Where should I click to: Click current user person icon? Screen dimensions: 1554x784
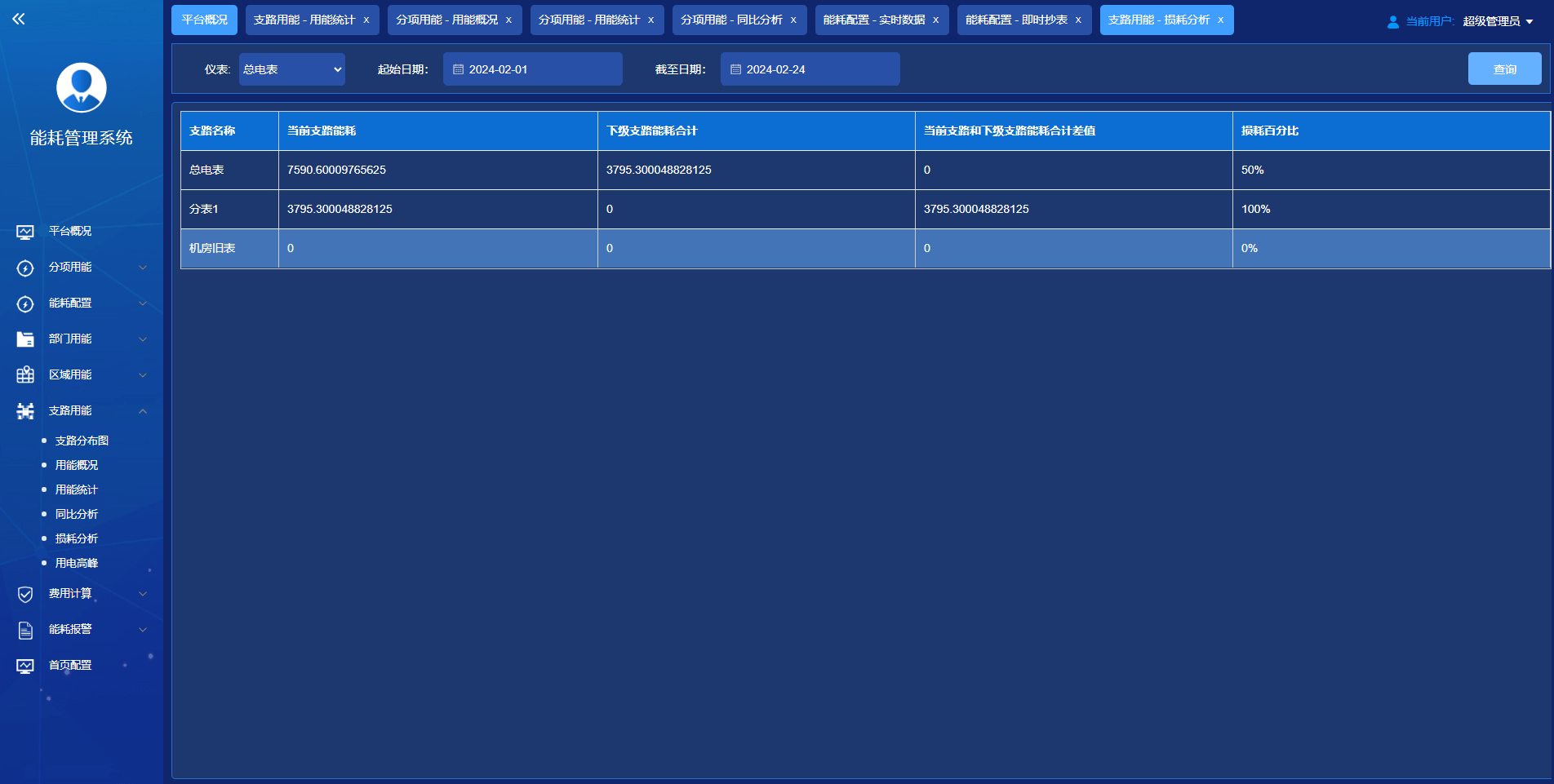(x=1393, y=22)
